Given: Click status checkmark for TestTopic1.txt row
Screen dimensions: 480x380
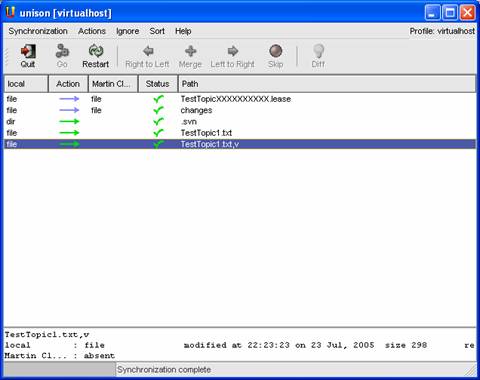Looking at the screenshot, I should (158, 133).
